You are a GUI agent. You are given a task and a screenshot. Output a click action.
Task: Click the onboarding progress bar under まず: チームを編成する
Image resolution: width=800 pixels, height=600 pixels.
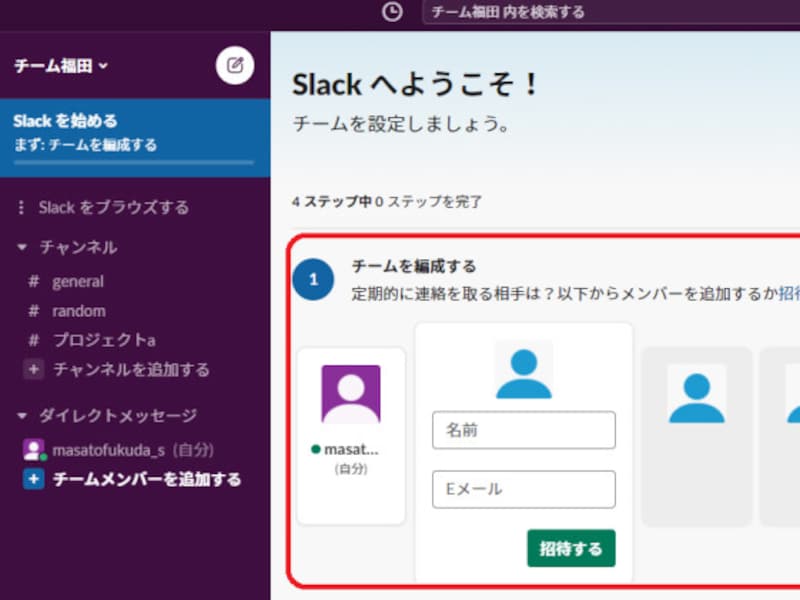(134, 163)
